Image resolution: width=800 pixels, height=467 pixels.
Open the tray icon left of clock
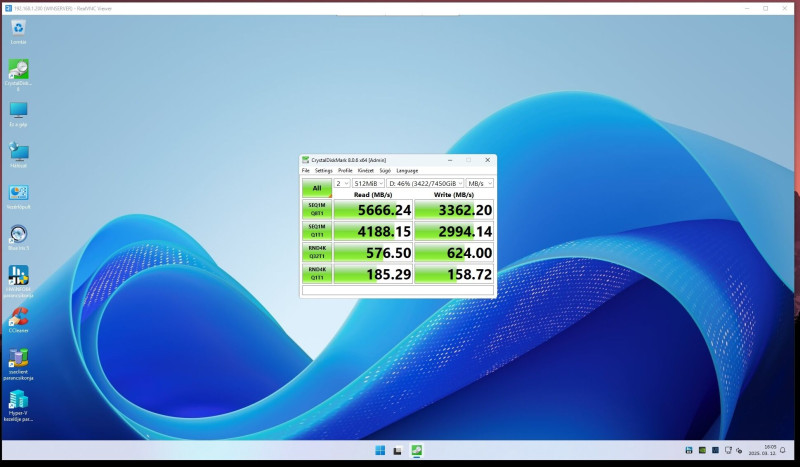pyautogui.click(x=739, y=451)
